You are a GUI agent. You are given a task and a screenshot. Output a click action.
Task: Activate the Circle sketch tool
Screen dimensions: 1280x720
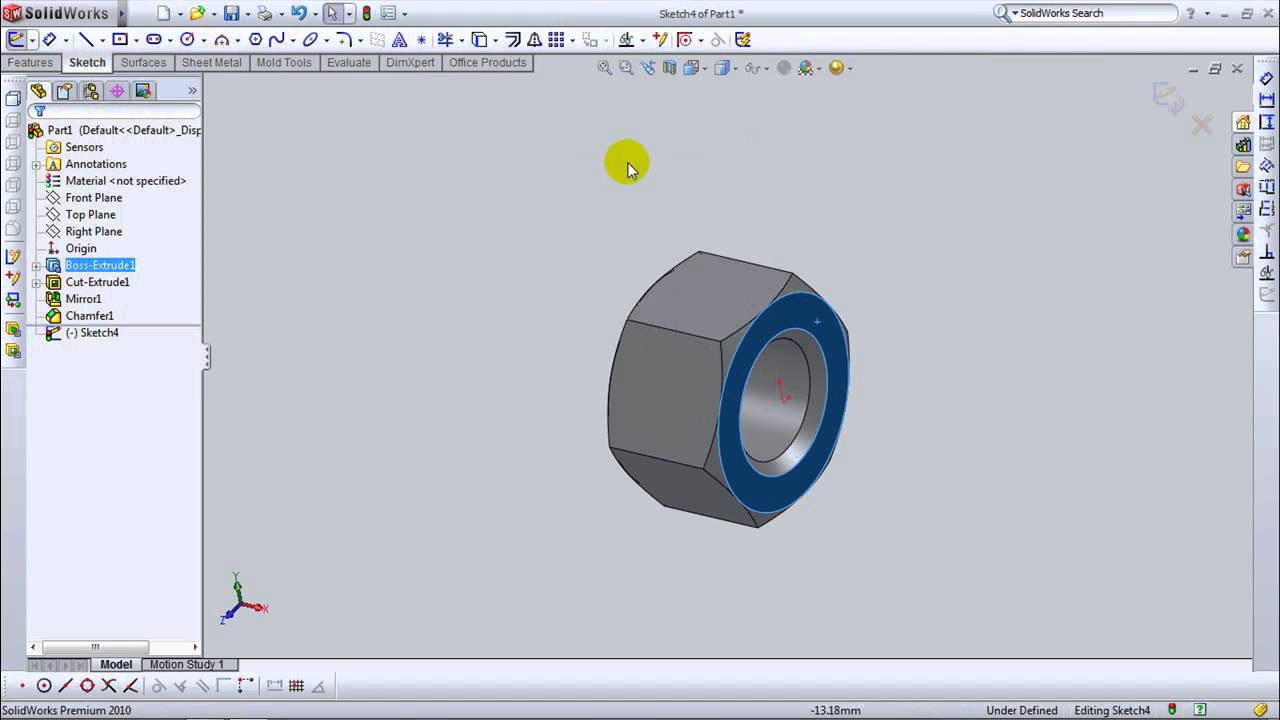tap(186, 40)
